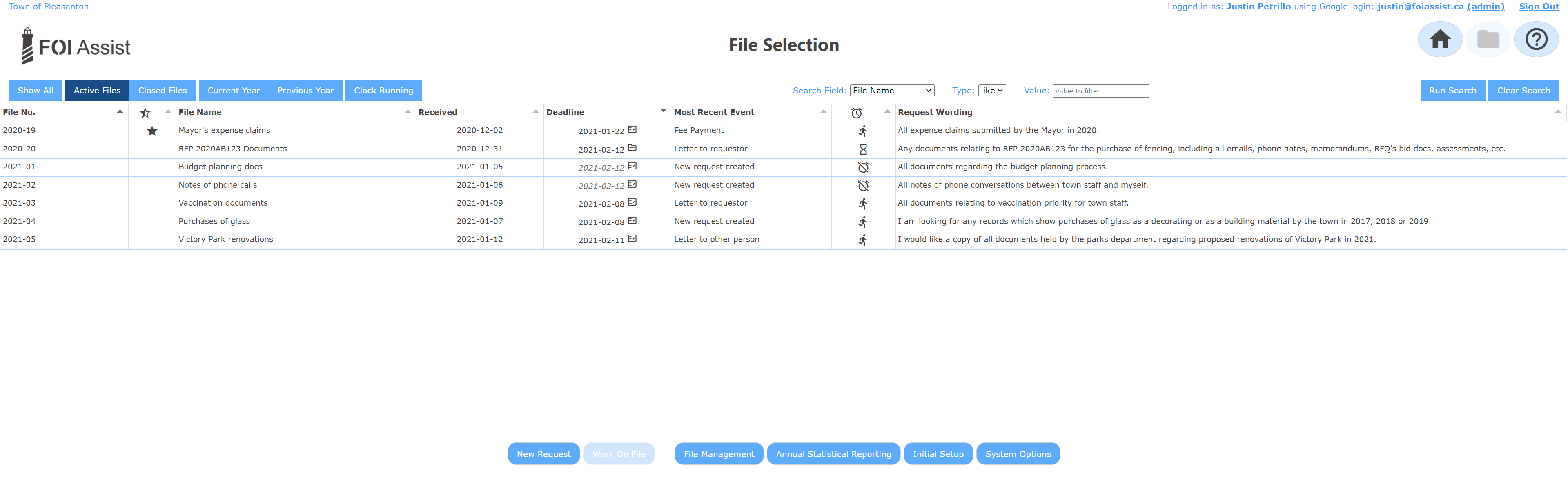The height and width of the screenshot is (482, 1568).
Task: Open the Type comparison dropdown
Action: tap(991, 89)
